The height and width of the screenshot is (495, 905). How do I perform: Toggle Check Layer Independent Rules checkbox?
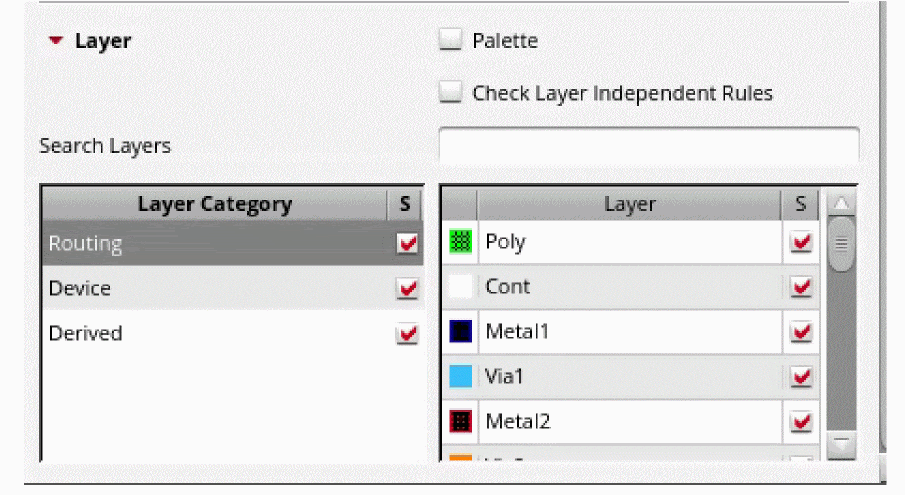click(x=452, y=93)
